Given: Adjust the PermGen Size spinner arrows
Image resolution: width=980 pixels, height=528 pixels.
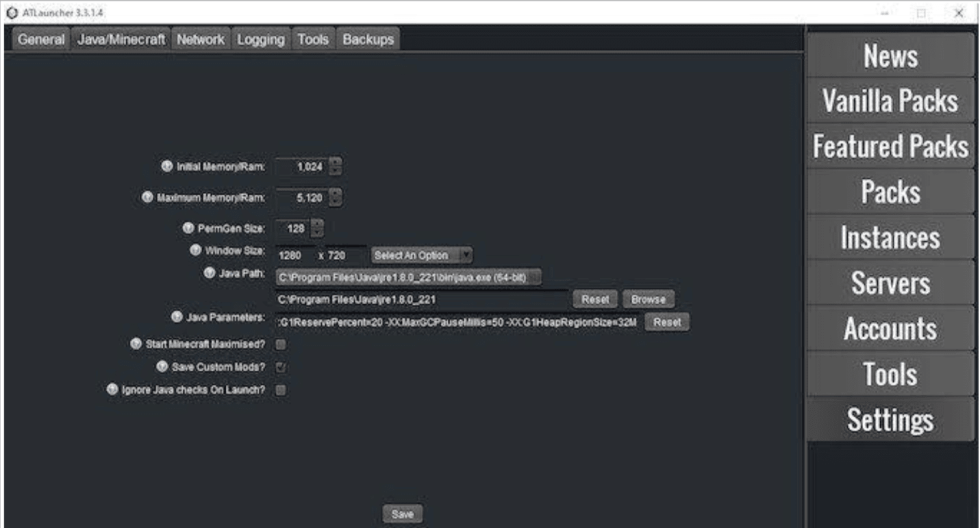Looking at the screenshot, I should pyautogui.click(x=318, y=229).
